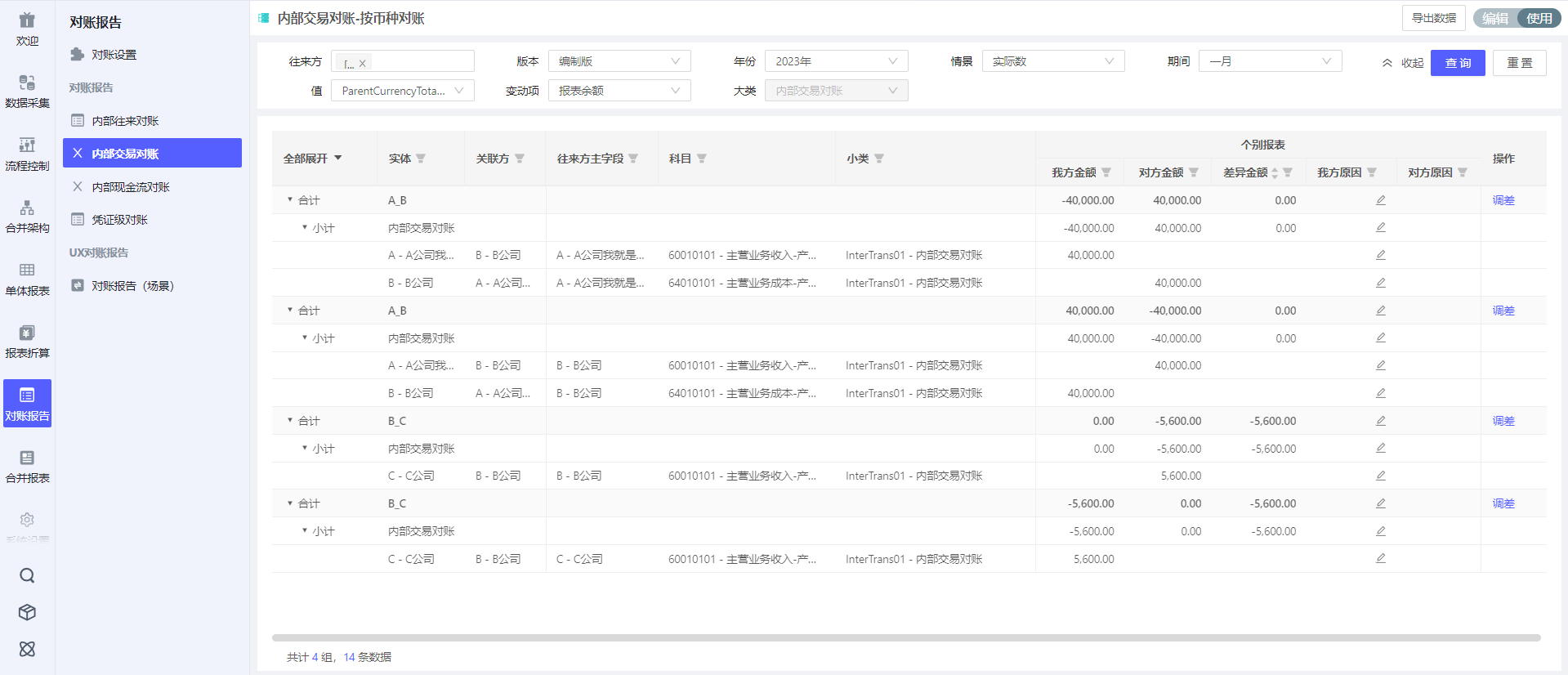Open the 流程控制 sidebar module
Viewport: 1568px width, 675px height.
[27, 154]
